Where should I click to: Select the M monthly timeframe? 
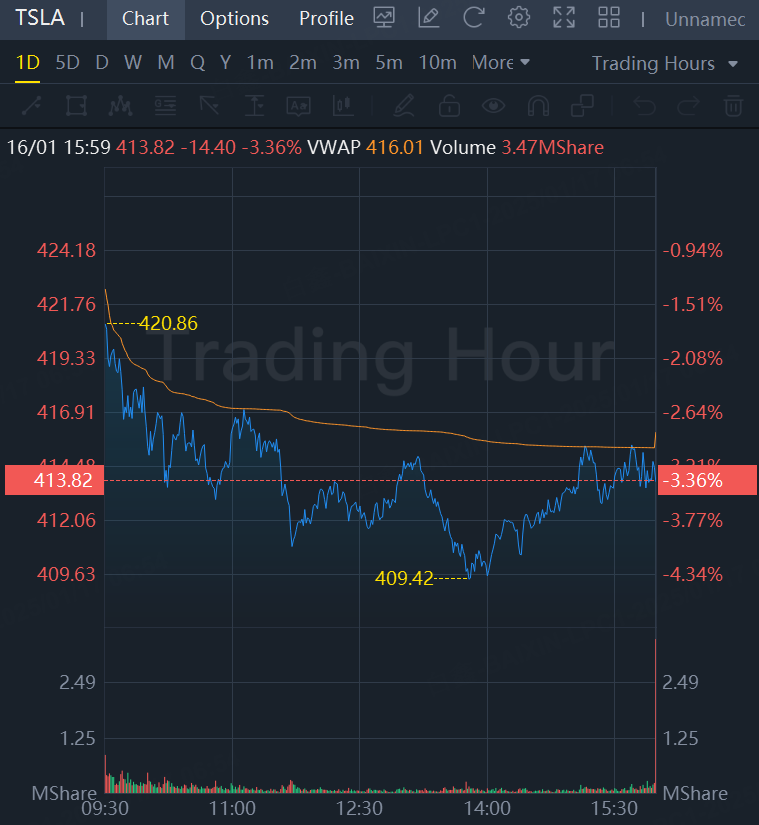click(x=166, y=63)
